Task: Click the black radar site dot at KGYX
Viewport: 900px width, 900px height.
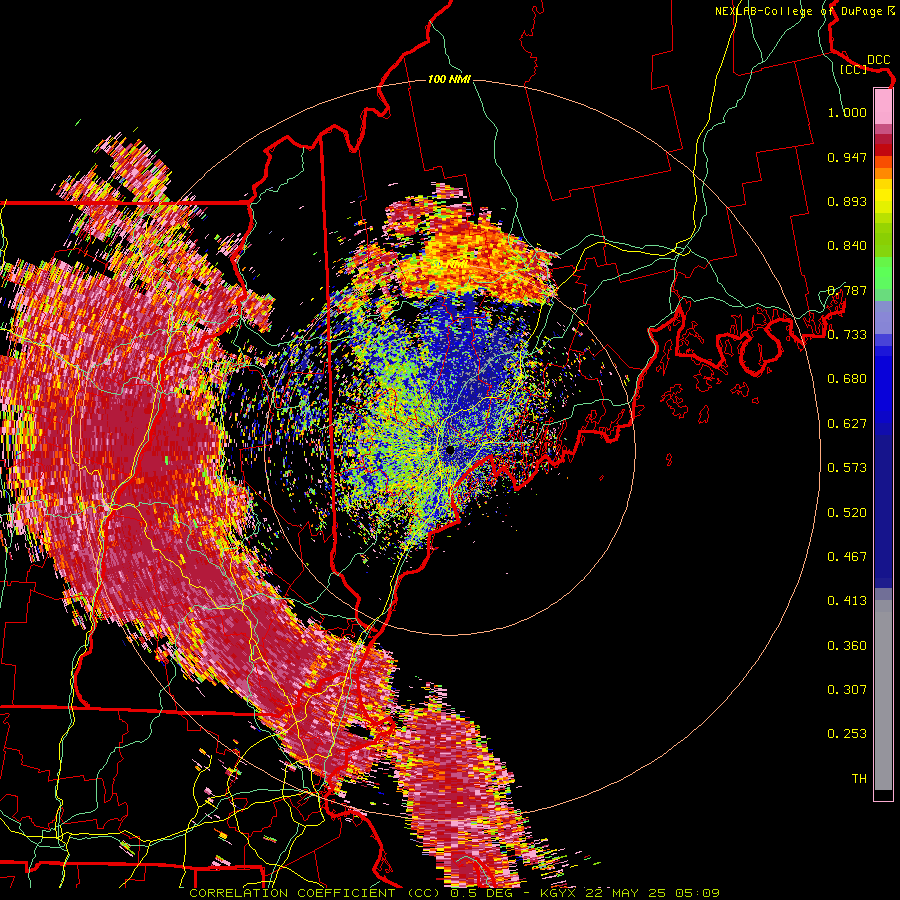Action: point(451,450)
